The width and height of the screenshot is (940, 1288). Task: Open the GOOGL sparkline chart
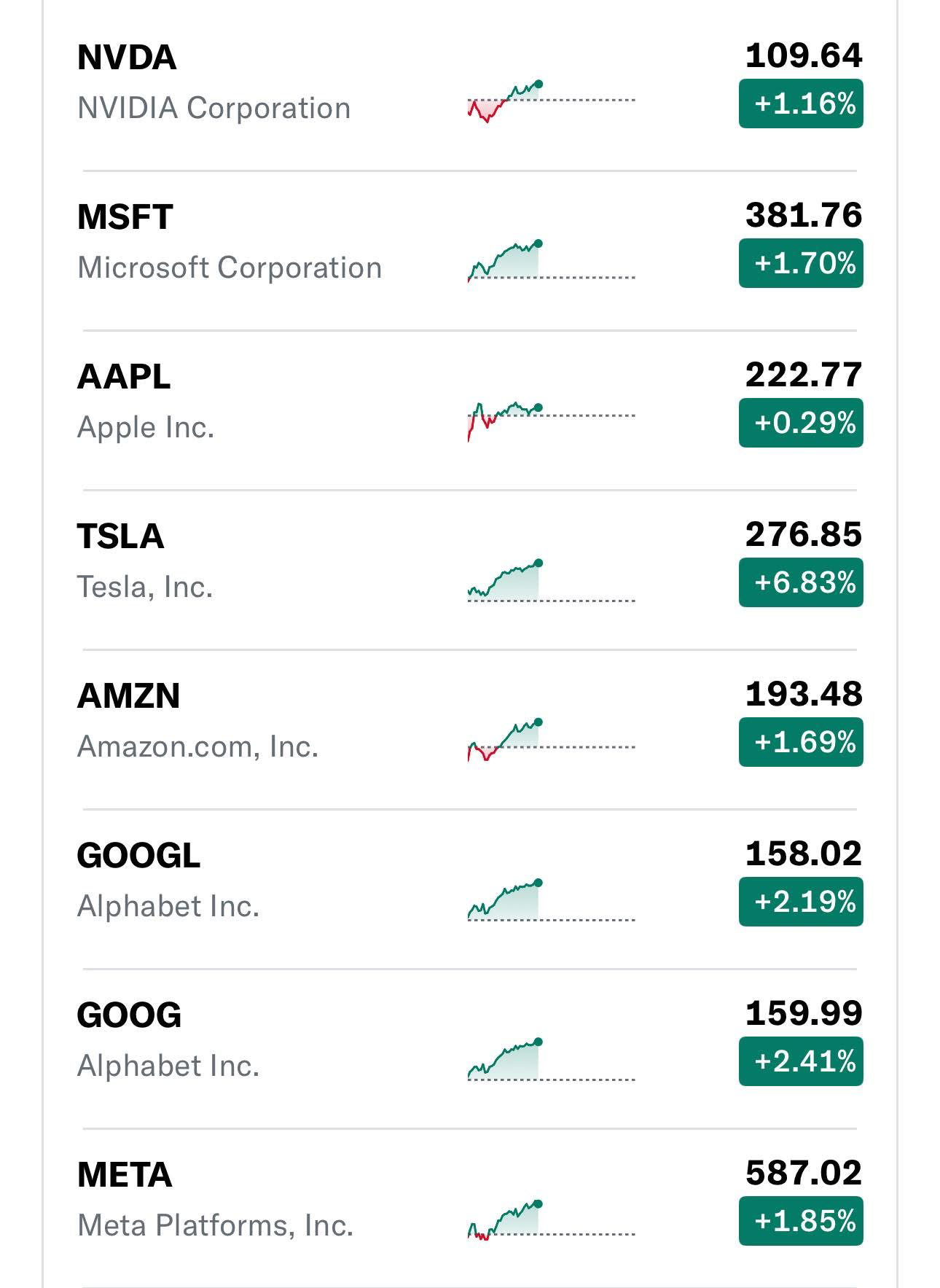click(551, 900)
